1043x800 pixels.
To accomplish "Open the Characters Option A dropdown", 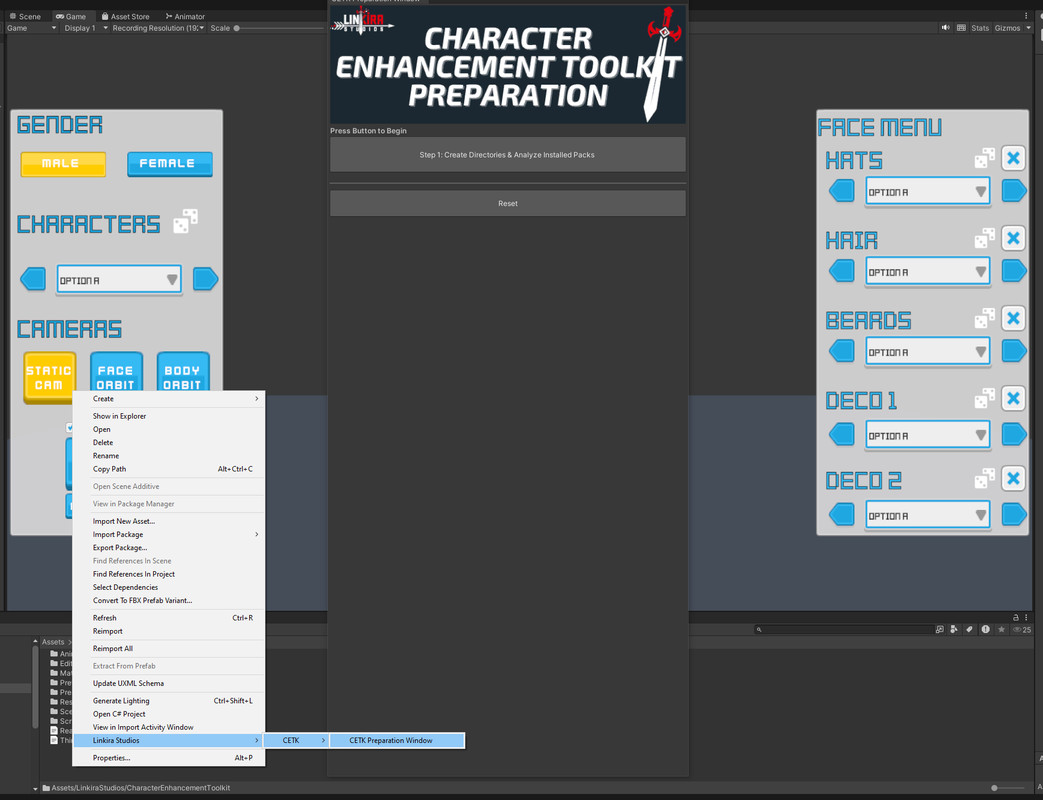I will (118, 279).
